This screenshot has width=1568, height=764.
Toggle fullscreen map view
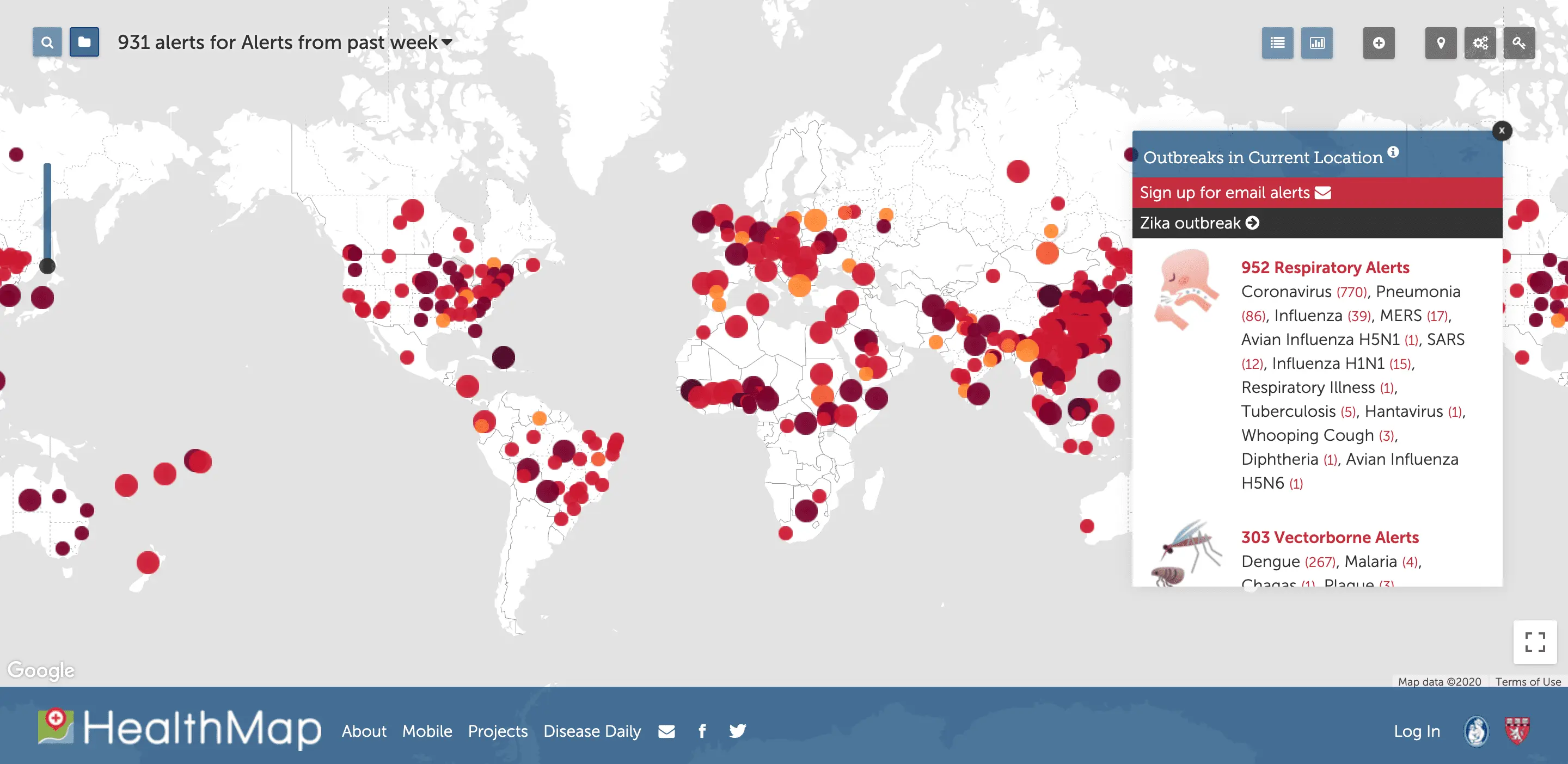coord(1535,642)
